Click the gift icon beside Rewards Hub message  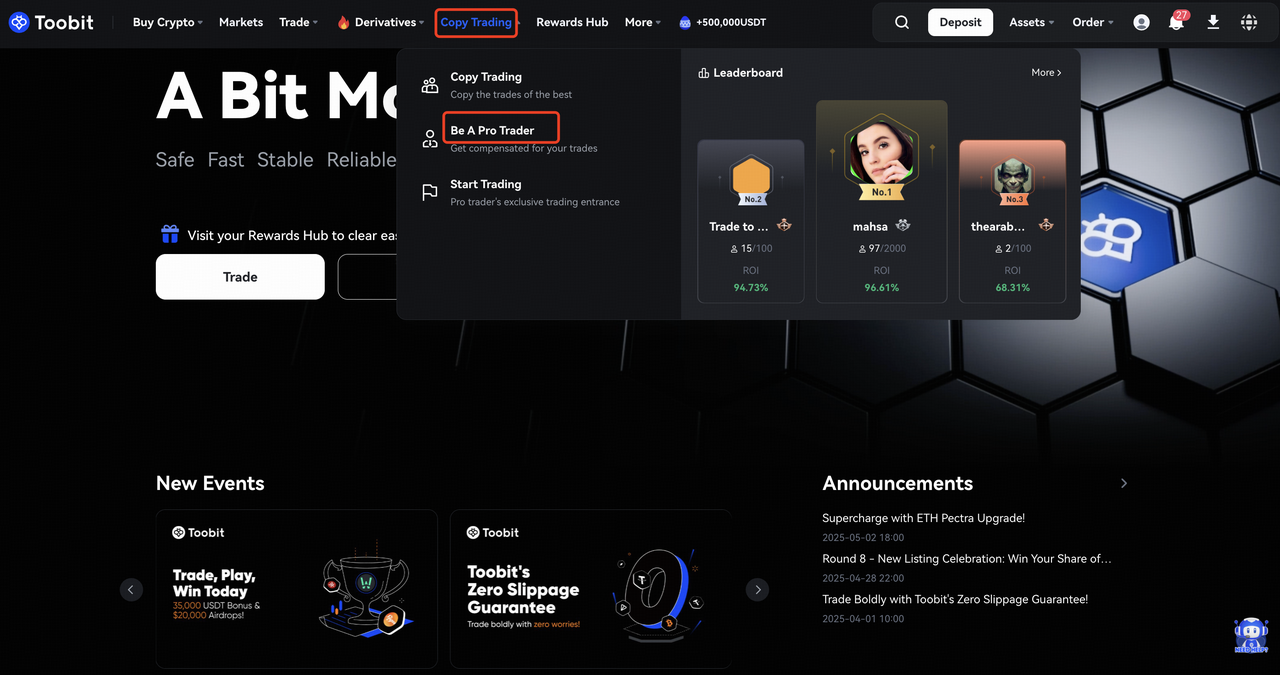coord(170,235)
